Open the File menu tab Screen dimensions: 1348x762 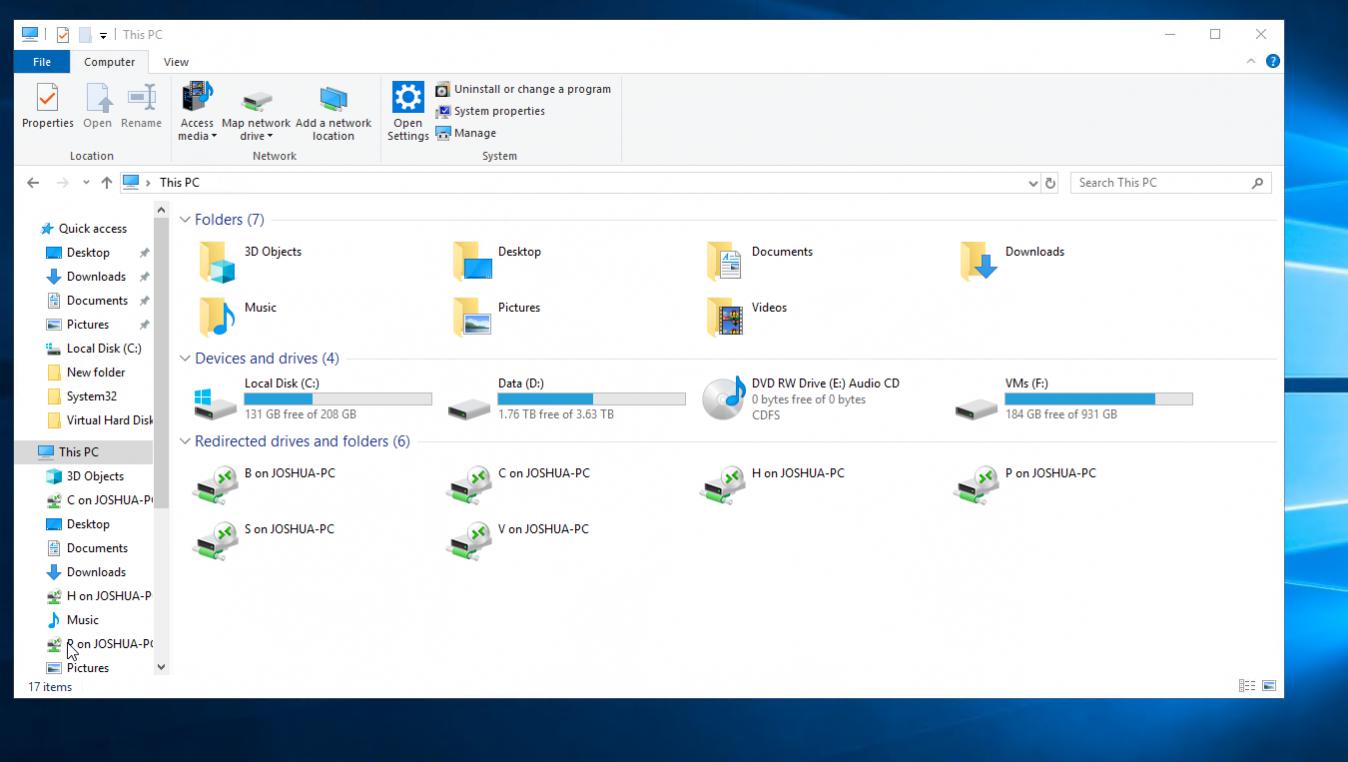pyautogui.click(x=42, y=62)
